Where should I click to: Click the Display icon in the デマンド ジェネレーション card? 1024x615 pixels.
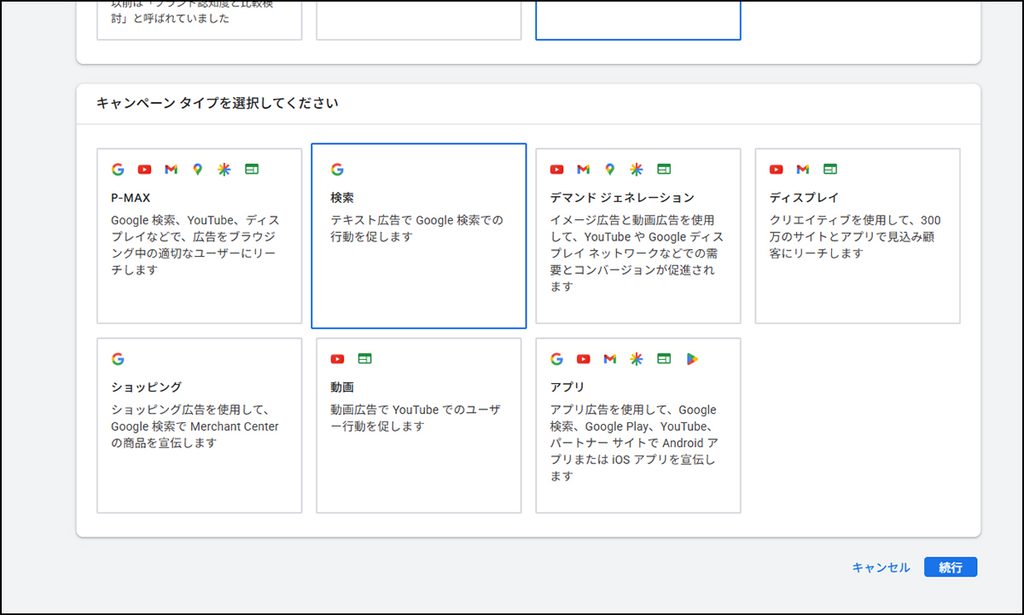pyautogui.click(x=664, y=169)
